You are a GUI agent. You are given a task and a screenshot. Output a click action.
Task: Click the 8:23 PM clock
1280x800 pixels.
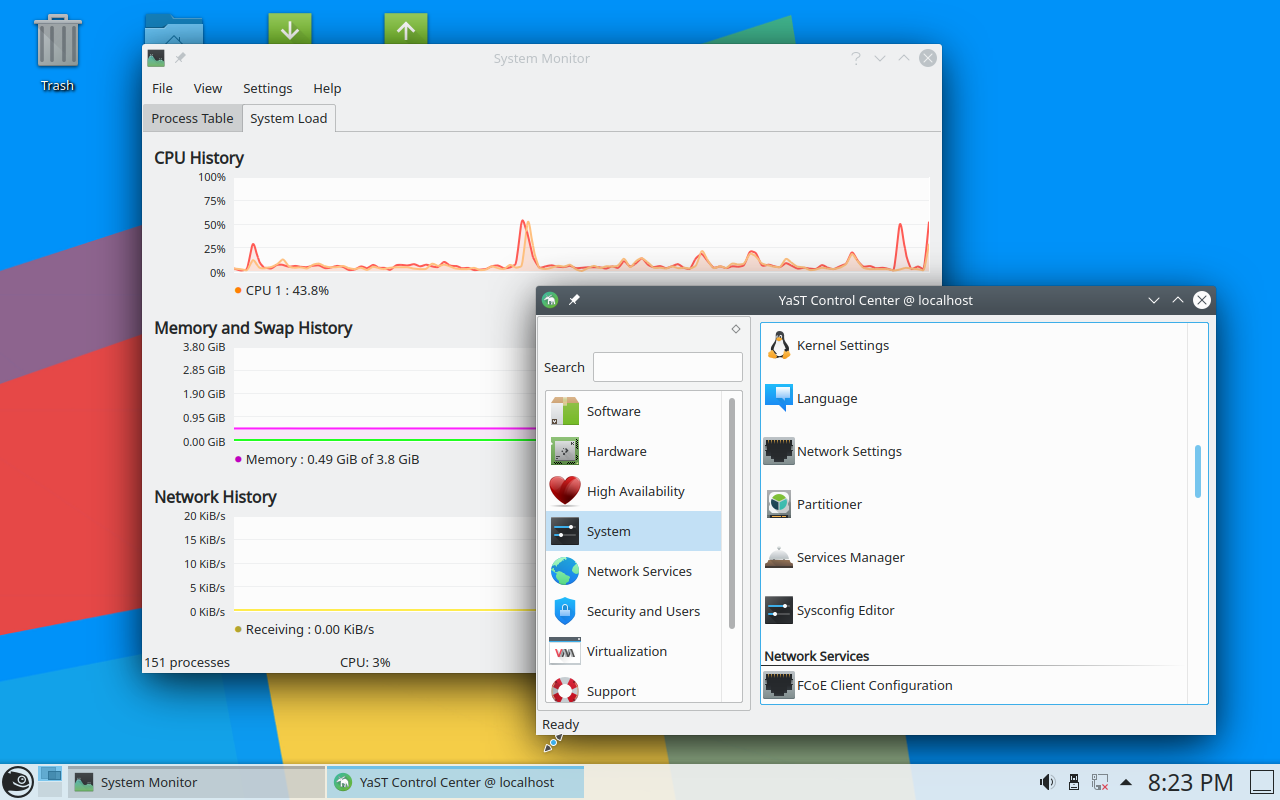pos(1190,782)
